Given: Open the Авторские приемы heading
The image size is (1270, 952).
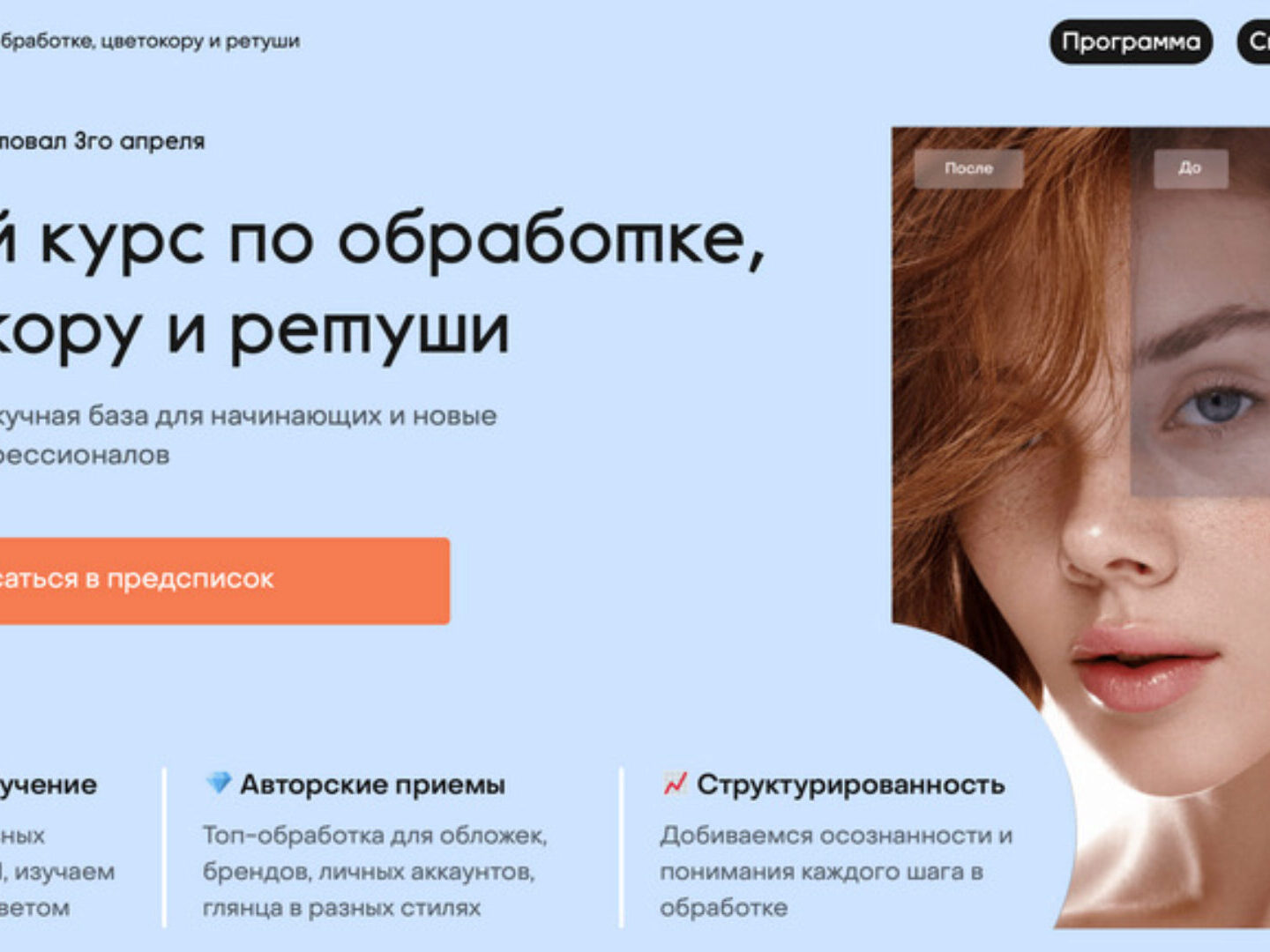Looking at the screenshot, I should click(x=372, y=785).
